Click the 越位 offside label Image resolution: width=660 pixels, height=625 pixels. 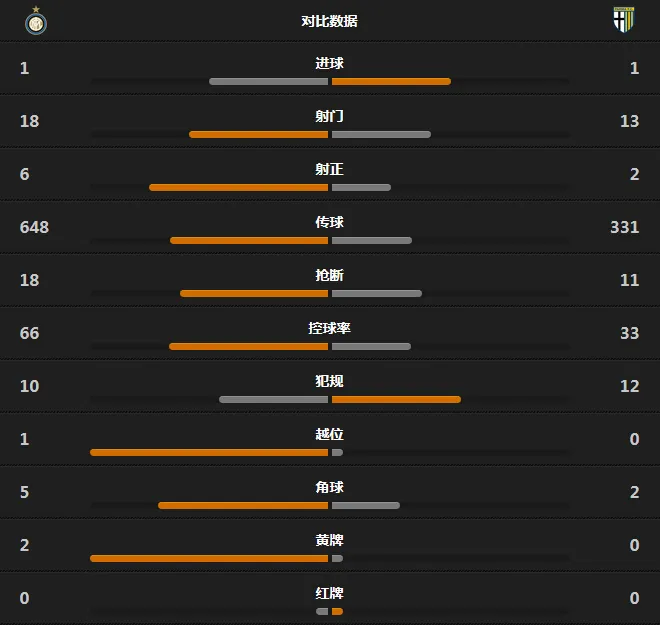(x=330, y=434)
